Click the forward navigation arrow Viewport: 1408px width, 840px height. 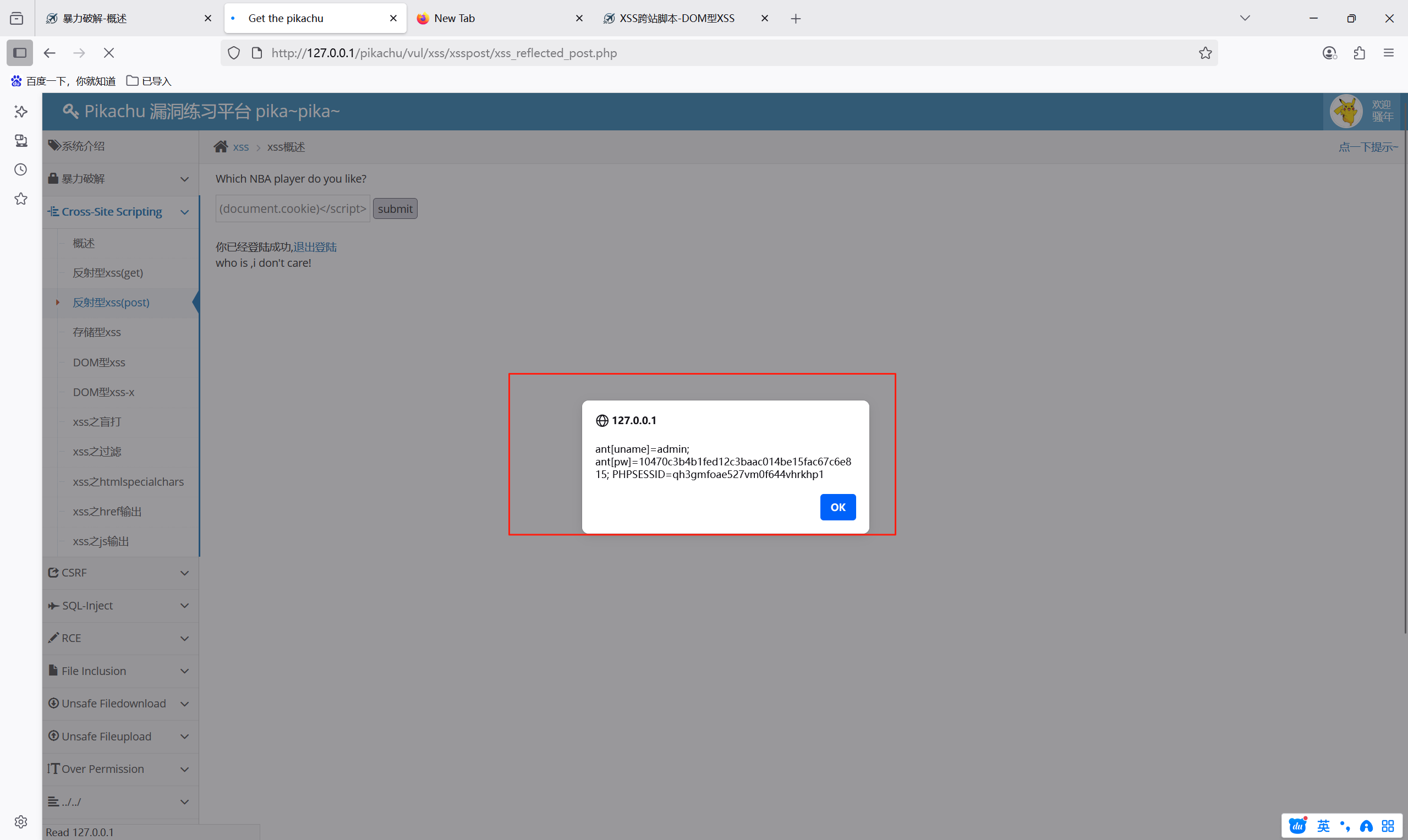pos(79,53)
